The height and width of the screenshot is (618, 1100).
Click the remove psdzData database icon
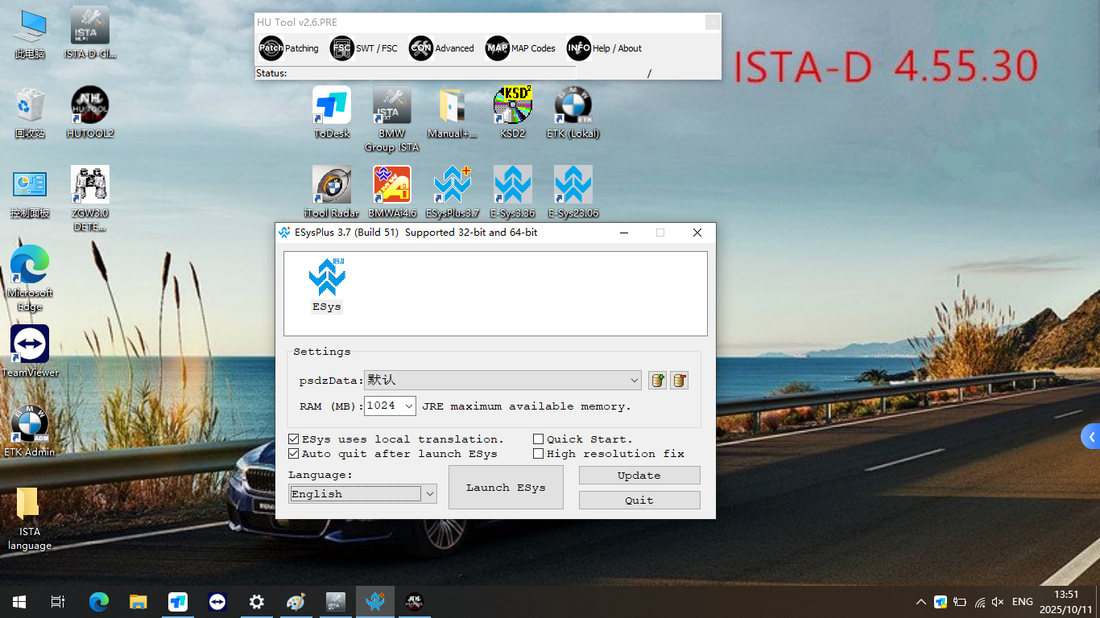pos(679,380)
